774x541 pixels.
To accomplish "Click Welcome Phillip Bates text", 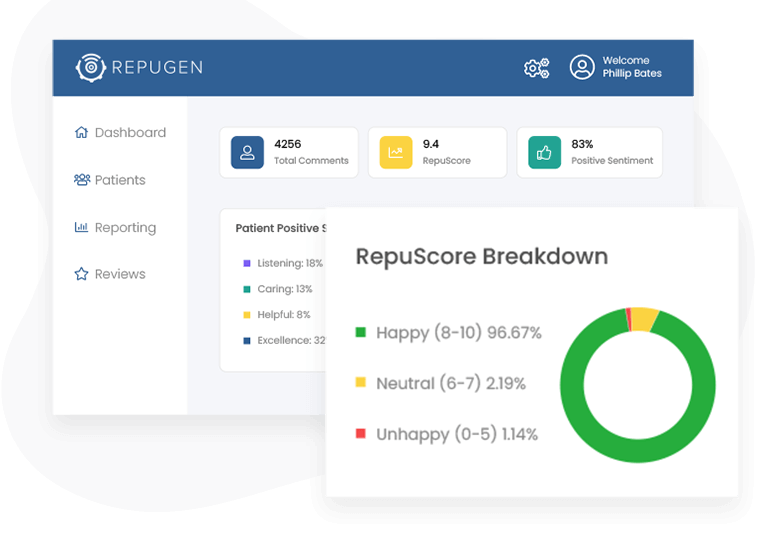I will pos(632,67).
